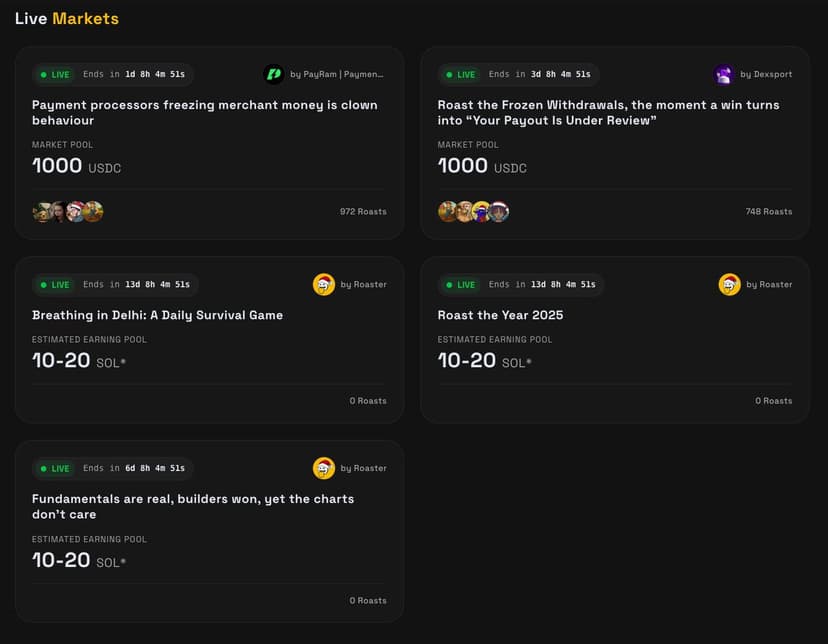The image size is (828, 644).
Task: Click the "748 Roasts" count
Action: point(768,212)
